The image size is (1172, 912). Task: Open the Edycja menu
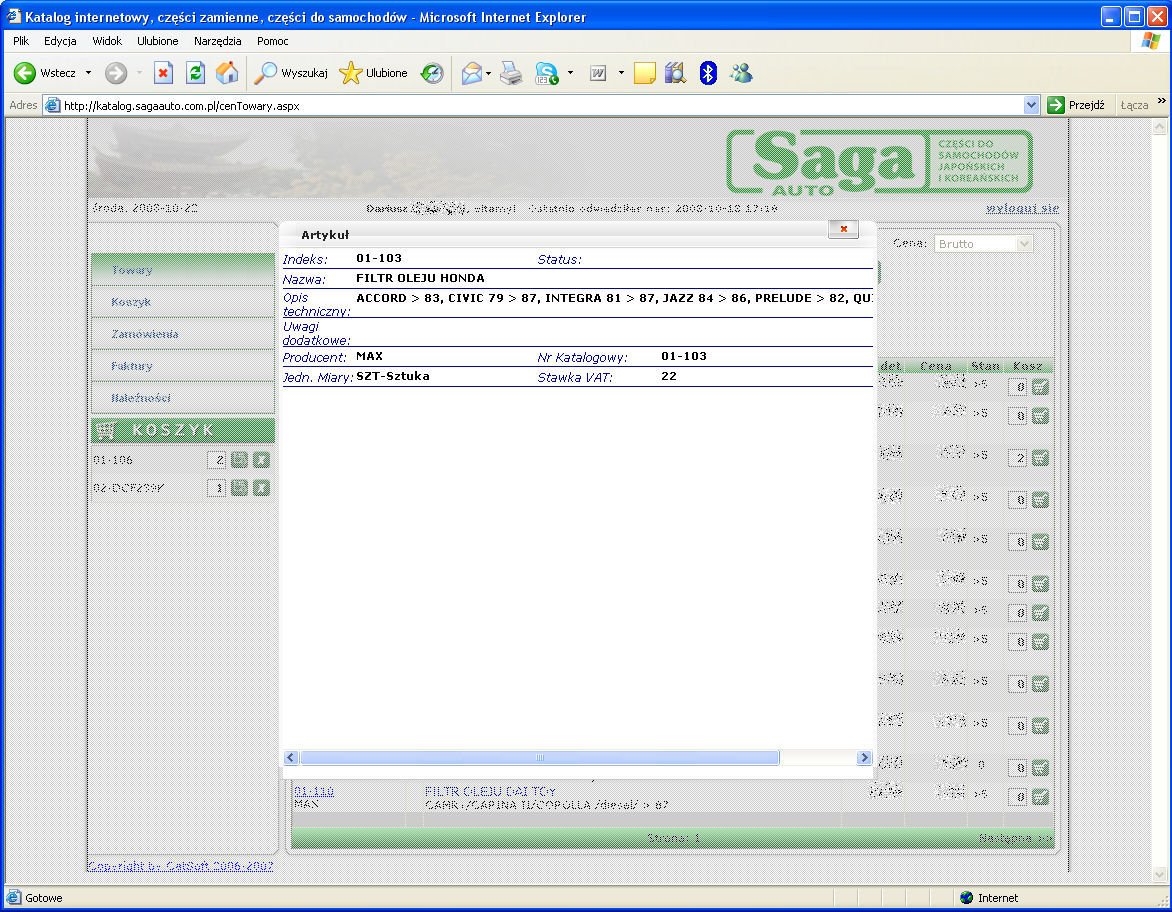tap(60, 41)
